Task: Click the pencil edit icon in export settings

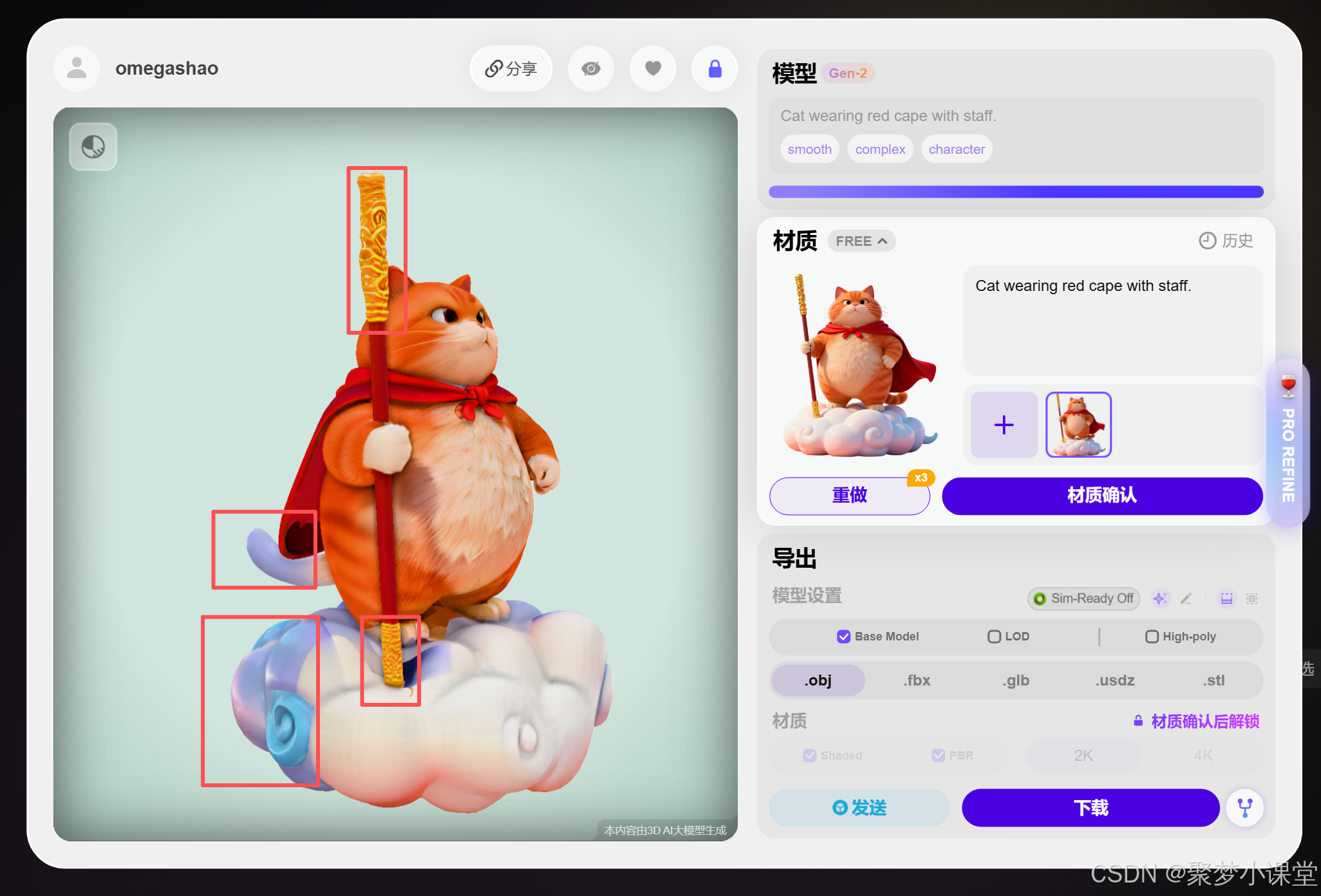Action: (1186, 599)
